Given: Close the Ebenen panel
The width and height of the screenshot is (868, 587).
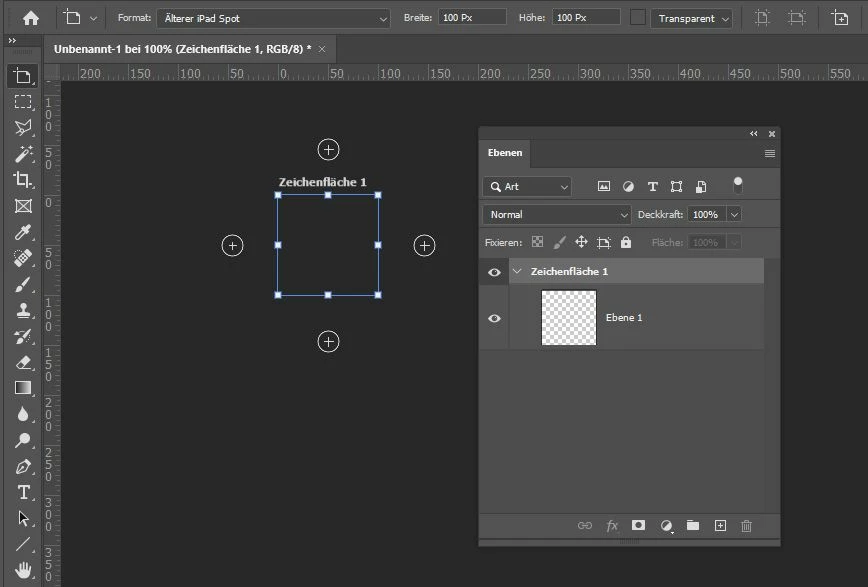Looking at the screenshot, I should click(772, 133).
